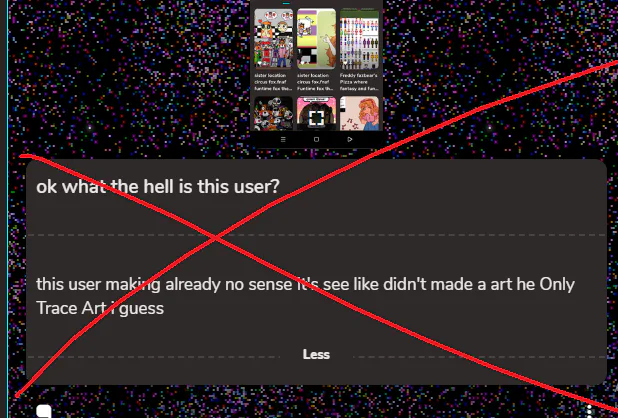Tap the triangle back navigation icon
Image resolution: width=618 pixels, height=418 pixels.
[350, 139]
